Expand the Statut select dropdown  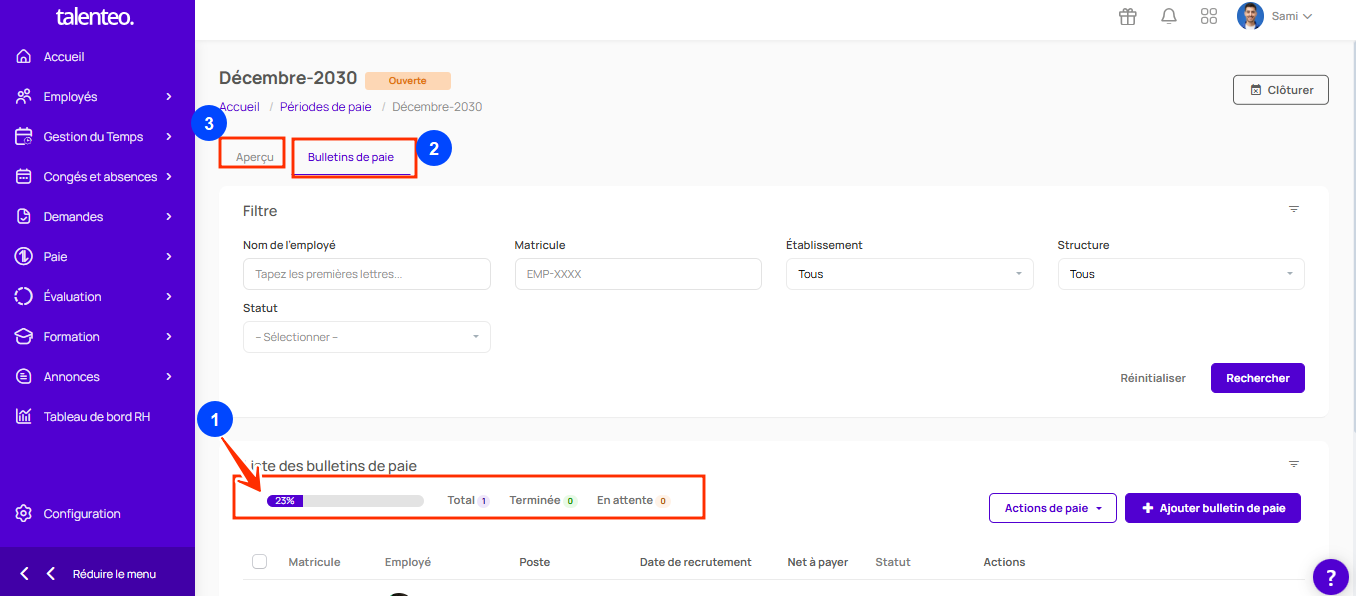click(x=366, y=337)
